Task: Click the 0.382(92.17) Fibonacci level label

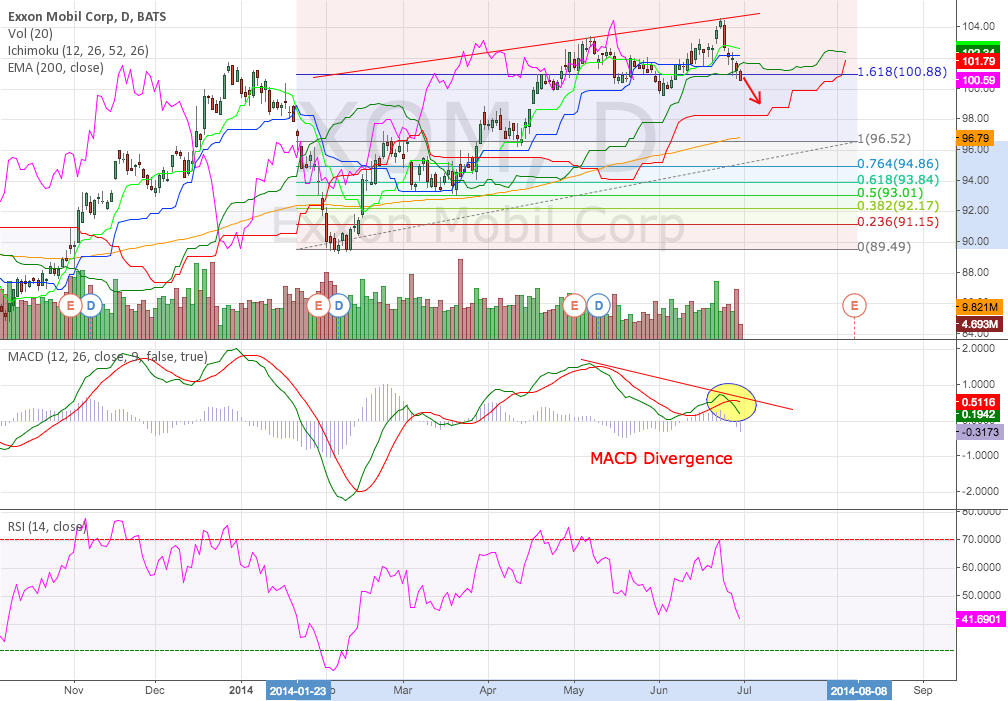Action: (x=898, y=206)
